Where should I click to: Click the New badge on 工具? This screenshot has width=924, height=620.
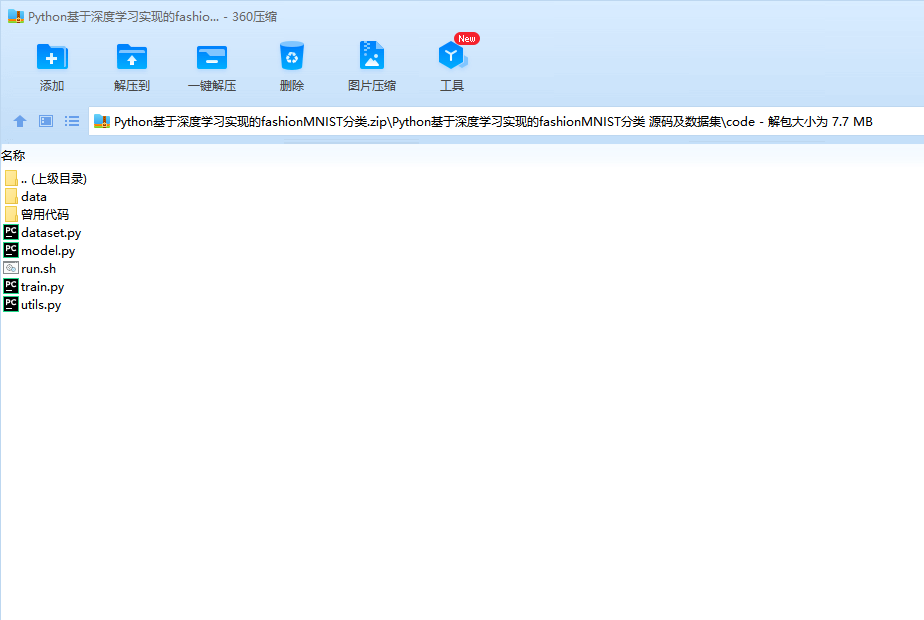point(467,39)
